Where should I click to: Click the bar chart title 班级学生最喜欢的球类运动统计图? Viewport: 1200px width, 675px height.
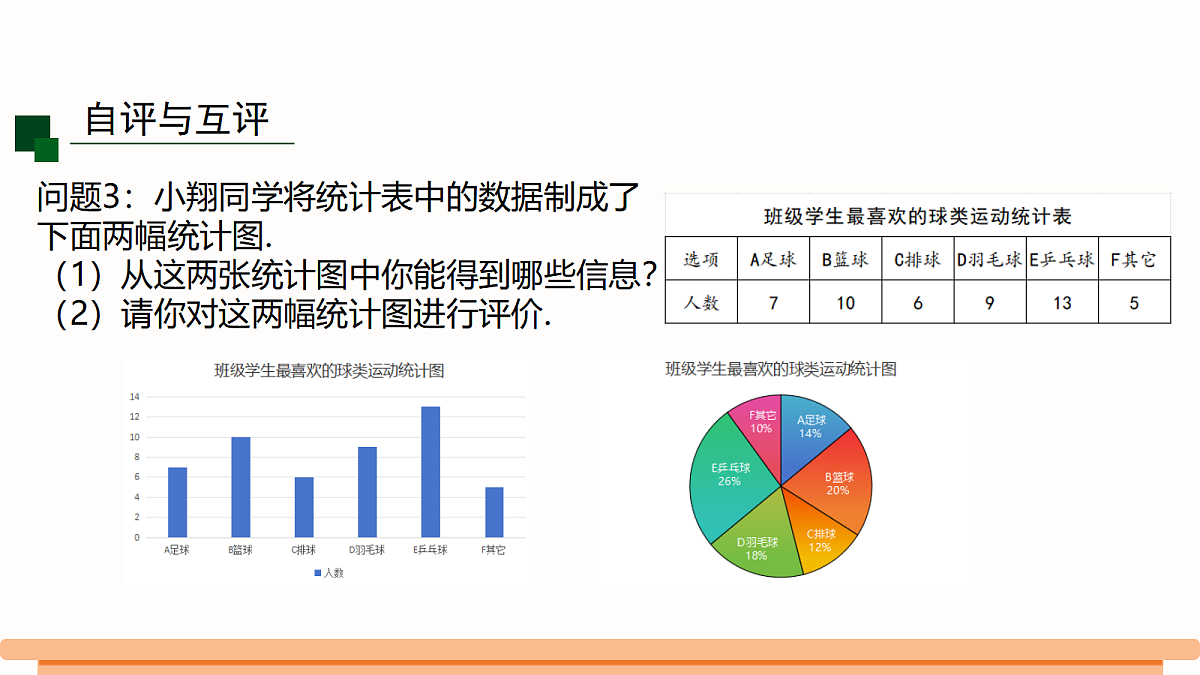click(329, 370)
